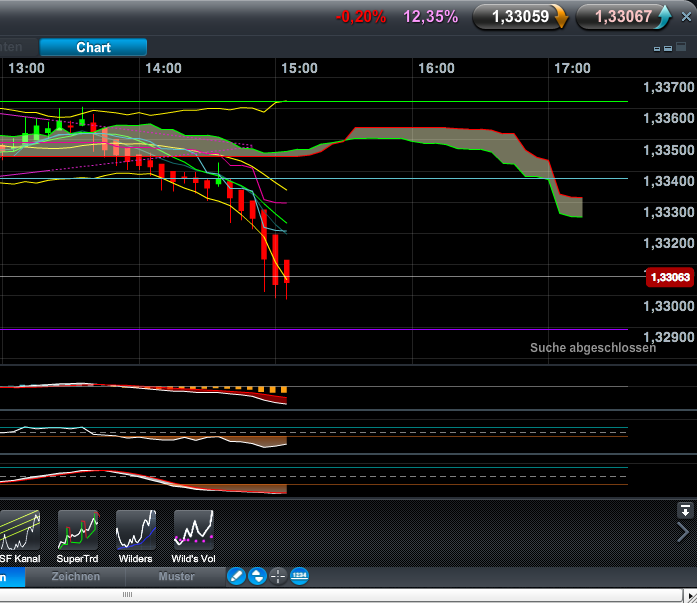
Task: Click the current price label 1,33063
Action: [x=670, y=277]
